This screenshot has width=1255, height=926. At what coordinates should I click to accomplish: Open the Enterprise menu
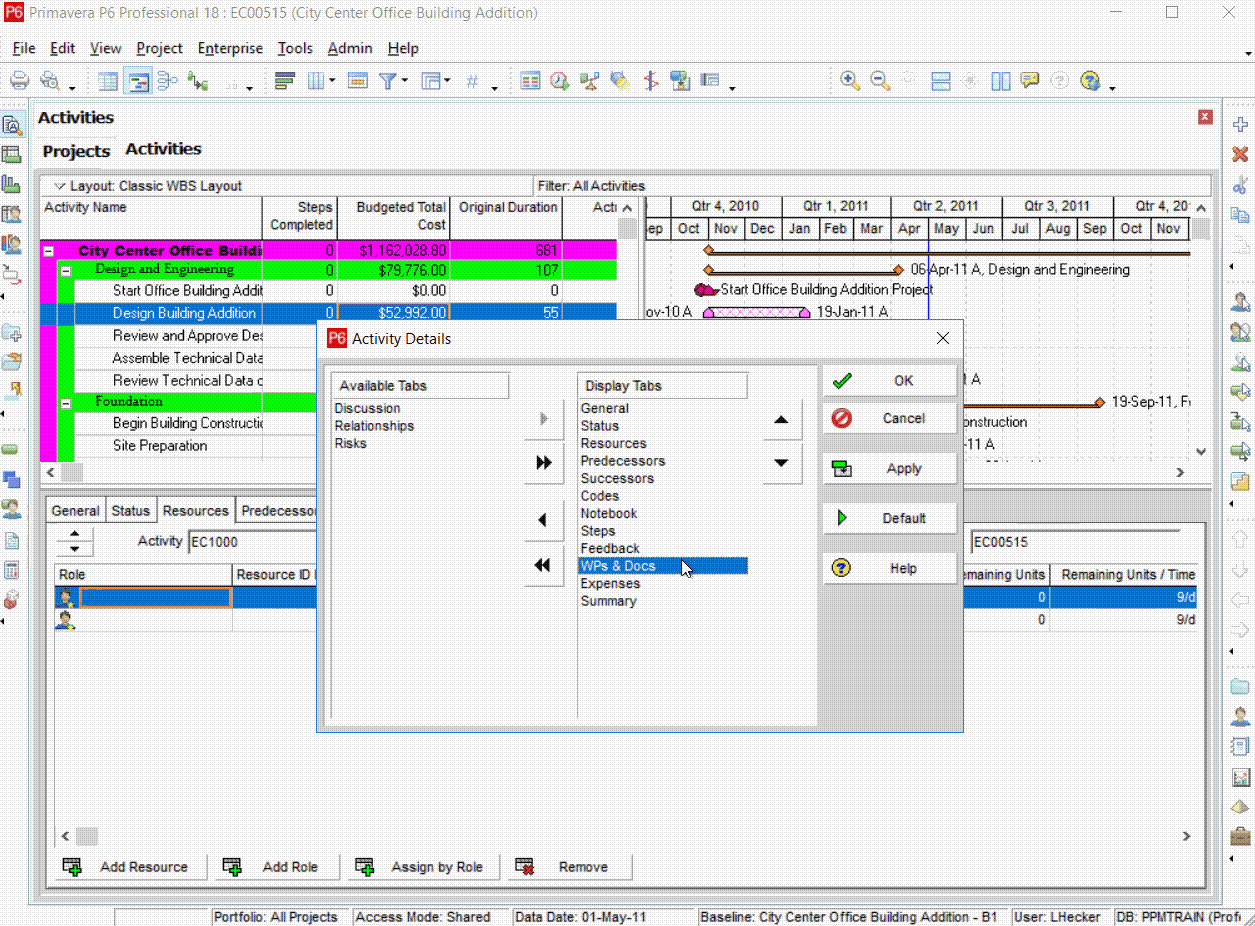click(x=230, y=48)
